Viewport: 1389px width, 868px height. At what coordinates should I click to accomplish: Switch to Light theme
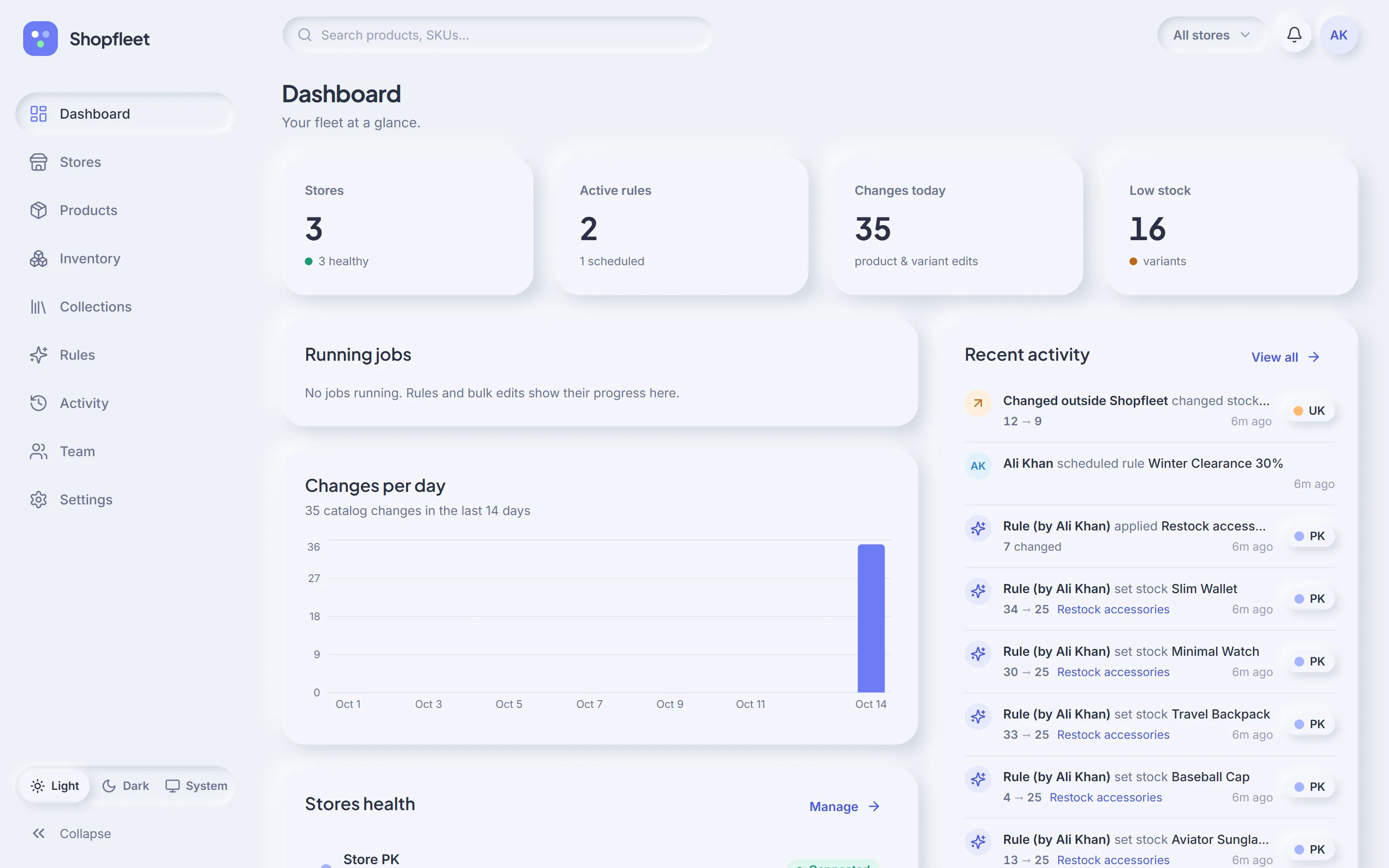(x=54, y=786)
